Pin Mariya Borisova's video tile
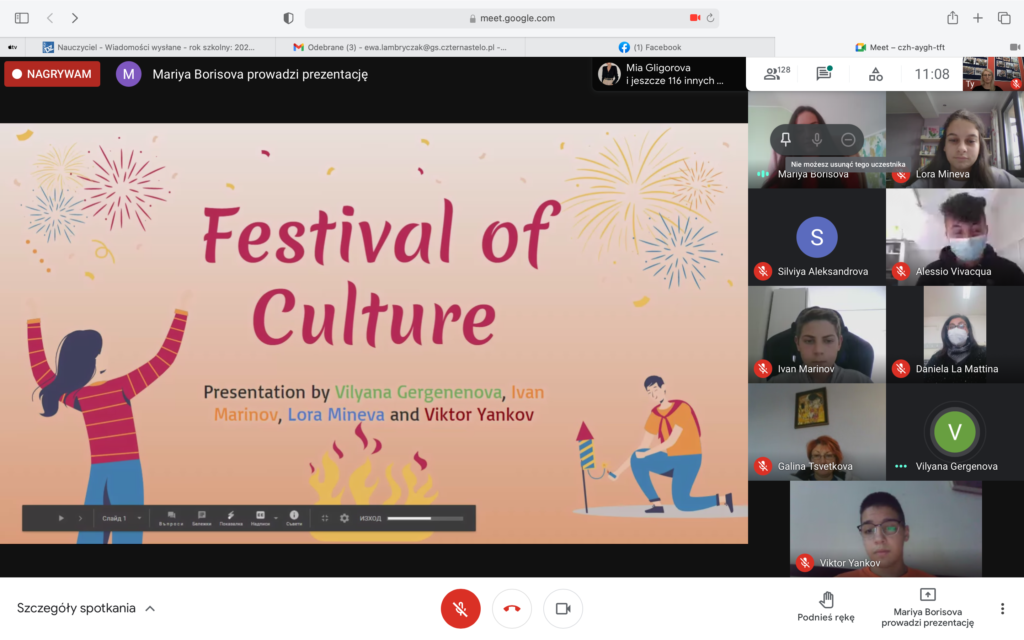Viewport: 1024px width, 640px height. pyautogui.click(x=785, y=140)
